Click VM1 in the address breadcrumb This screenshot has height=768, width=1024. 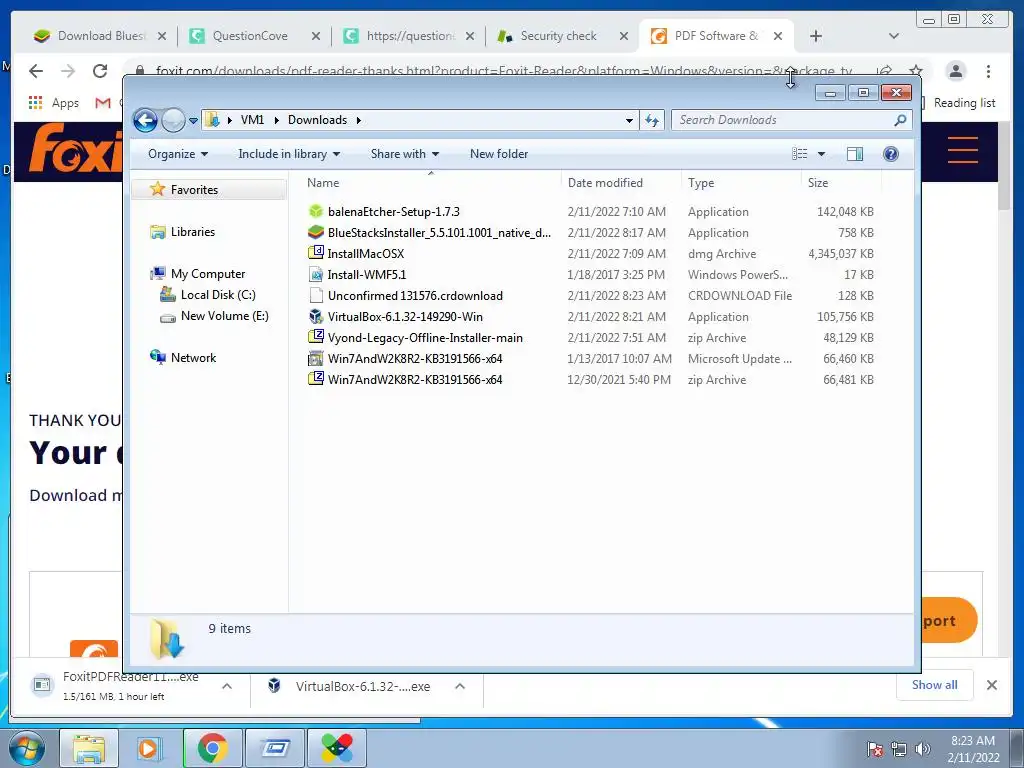click(252, 120)
